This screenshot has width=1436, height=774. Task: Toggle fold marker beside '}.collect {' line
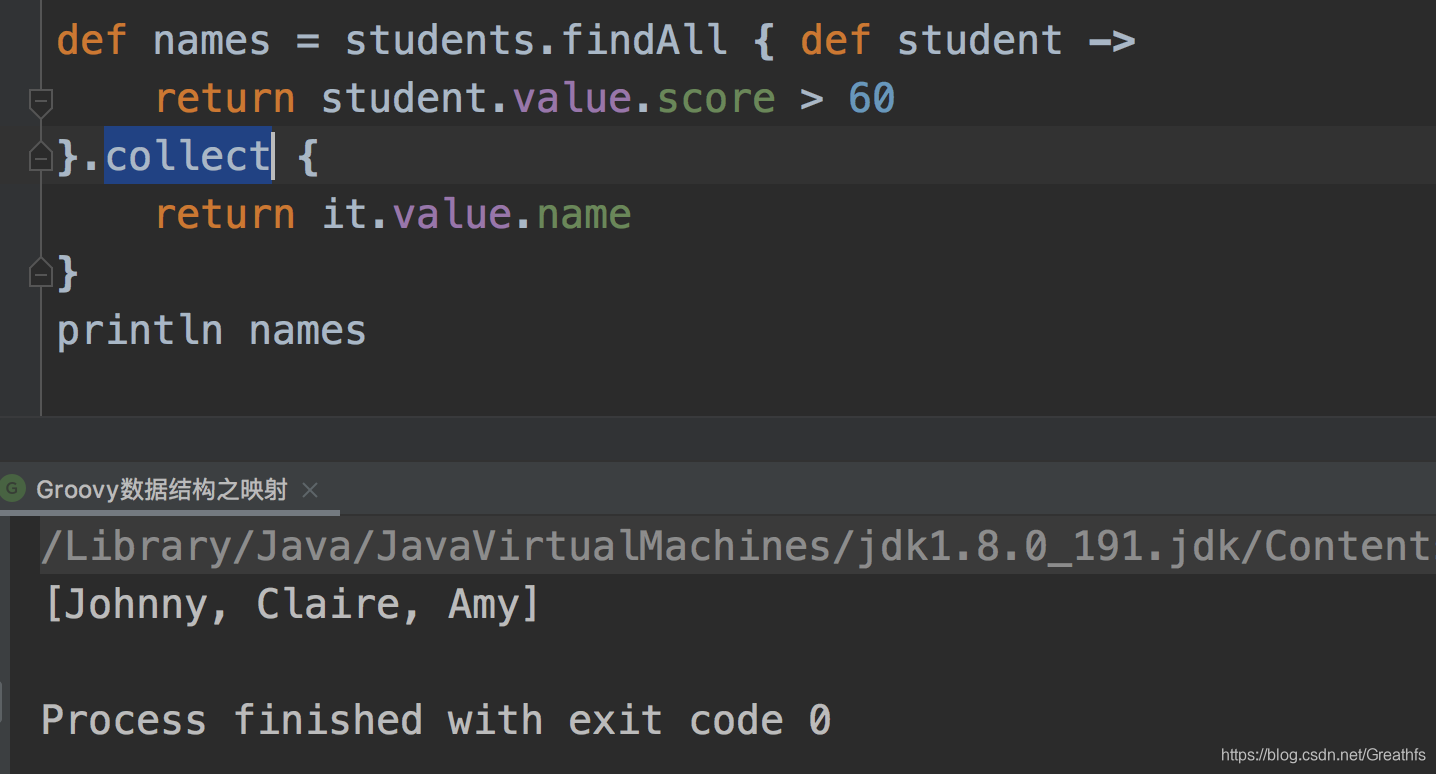coord(41,157)
